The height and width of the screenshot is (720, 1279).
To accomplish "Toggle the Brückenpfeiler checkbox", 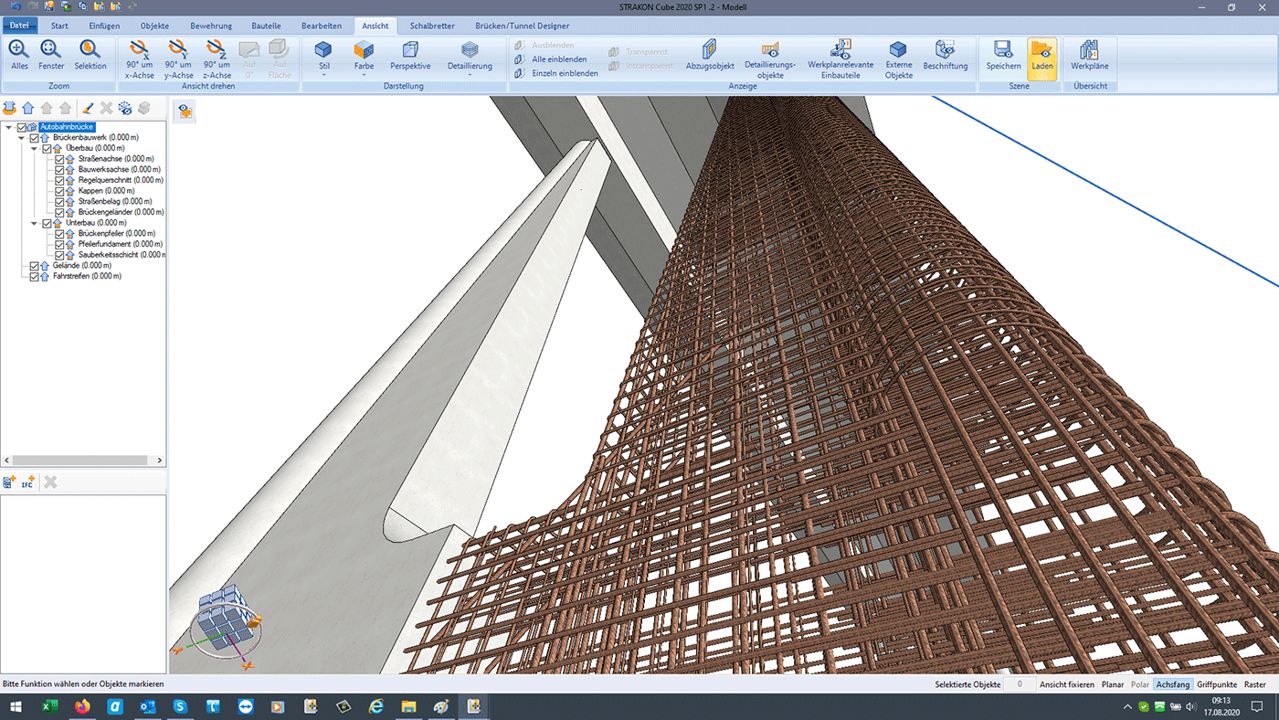I will (60, 234).
